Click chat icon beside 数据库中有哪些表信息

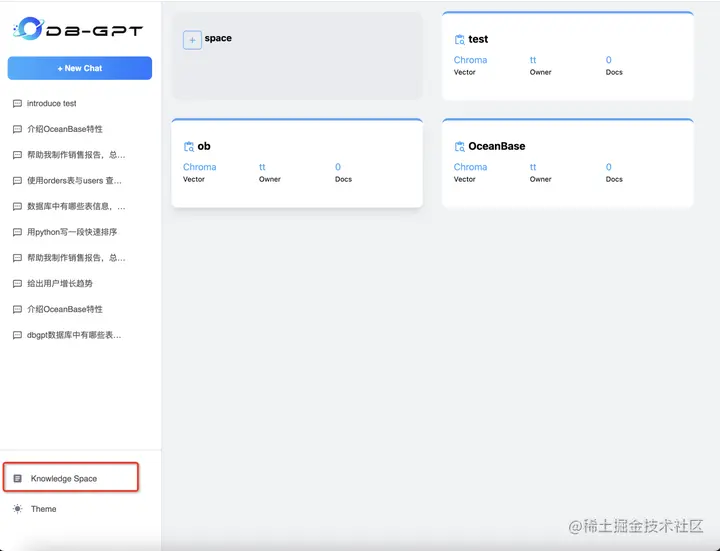[x=17, y=207]
